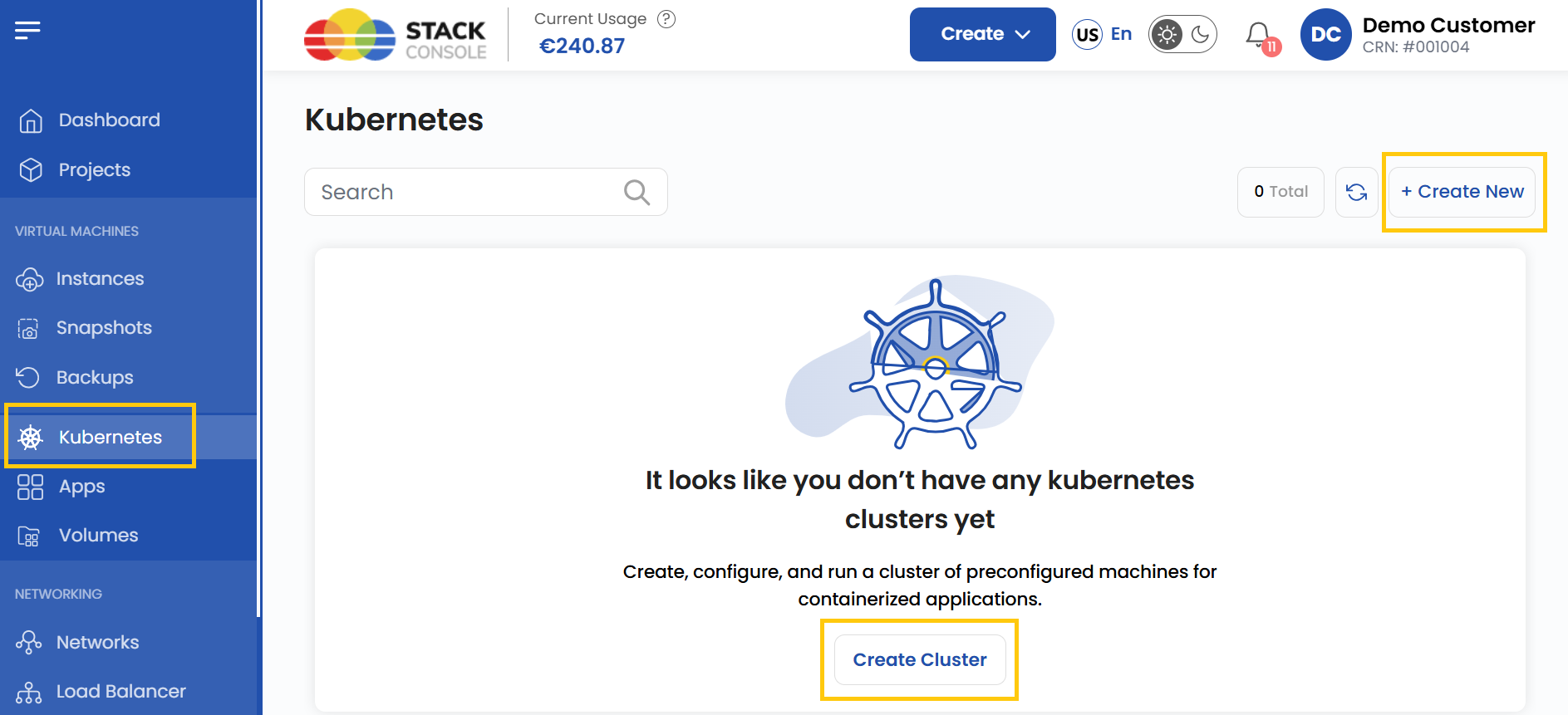The width and height of the screenshot is (1568, 715).
Task: Click the + Create New button
Action: pyautogui.click(x=1462, y=192)
